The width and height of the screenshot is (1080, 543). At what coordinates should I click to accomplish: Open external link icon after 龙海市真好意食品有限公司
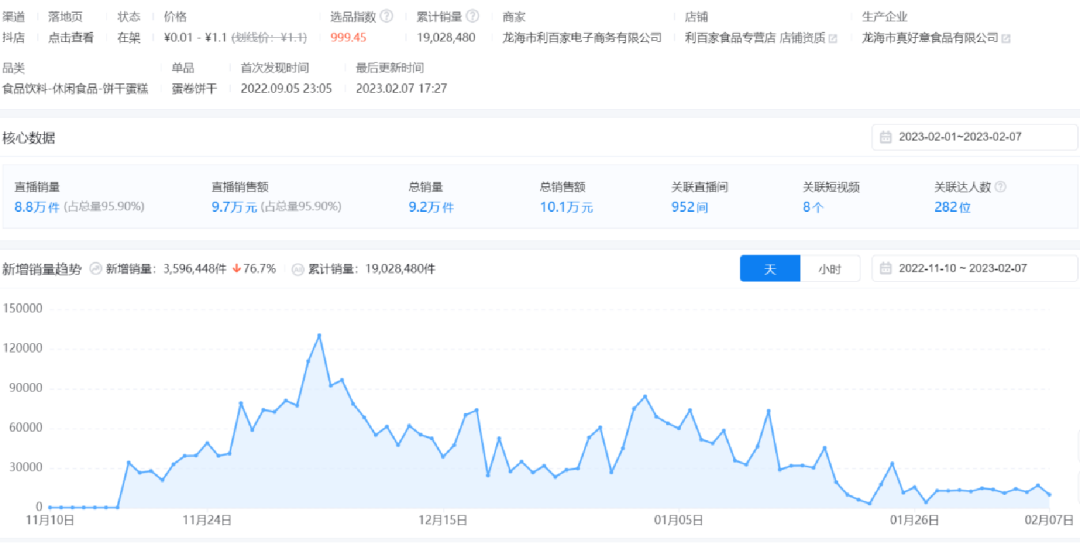[x=1005, y=38]
